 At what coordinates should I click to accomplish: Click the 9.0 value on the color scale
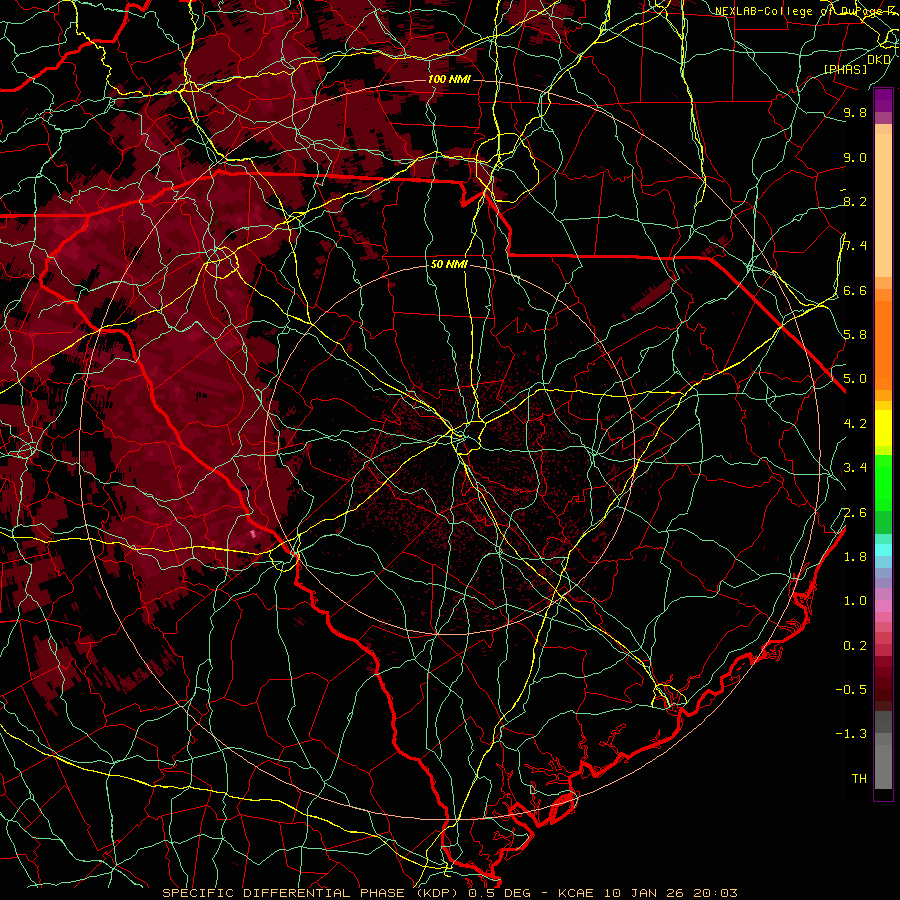coord(855,157)
